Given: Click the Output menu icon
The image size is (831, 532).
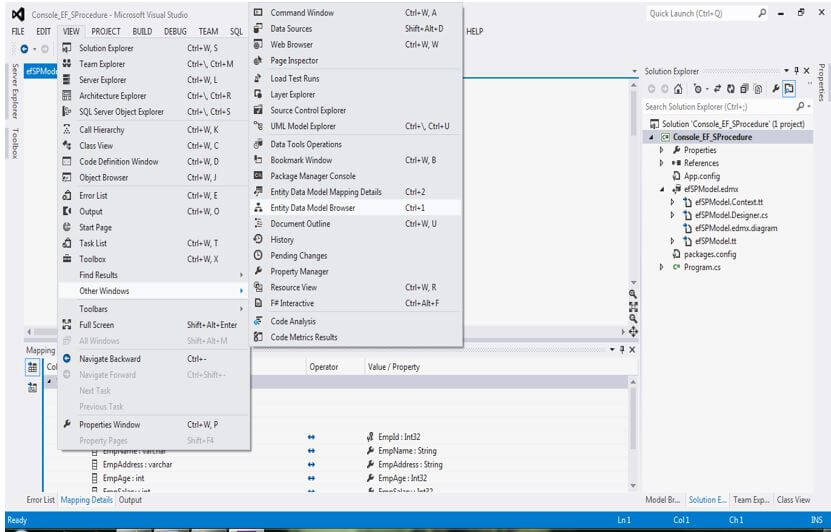Looking at the screenshot, I should (x=67, y=211).
